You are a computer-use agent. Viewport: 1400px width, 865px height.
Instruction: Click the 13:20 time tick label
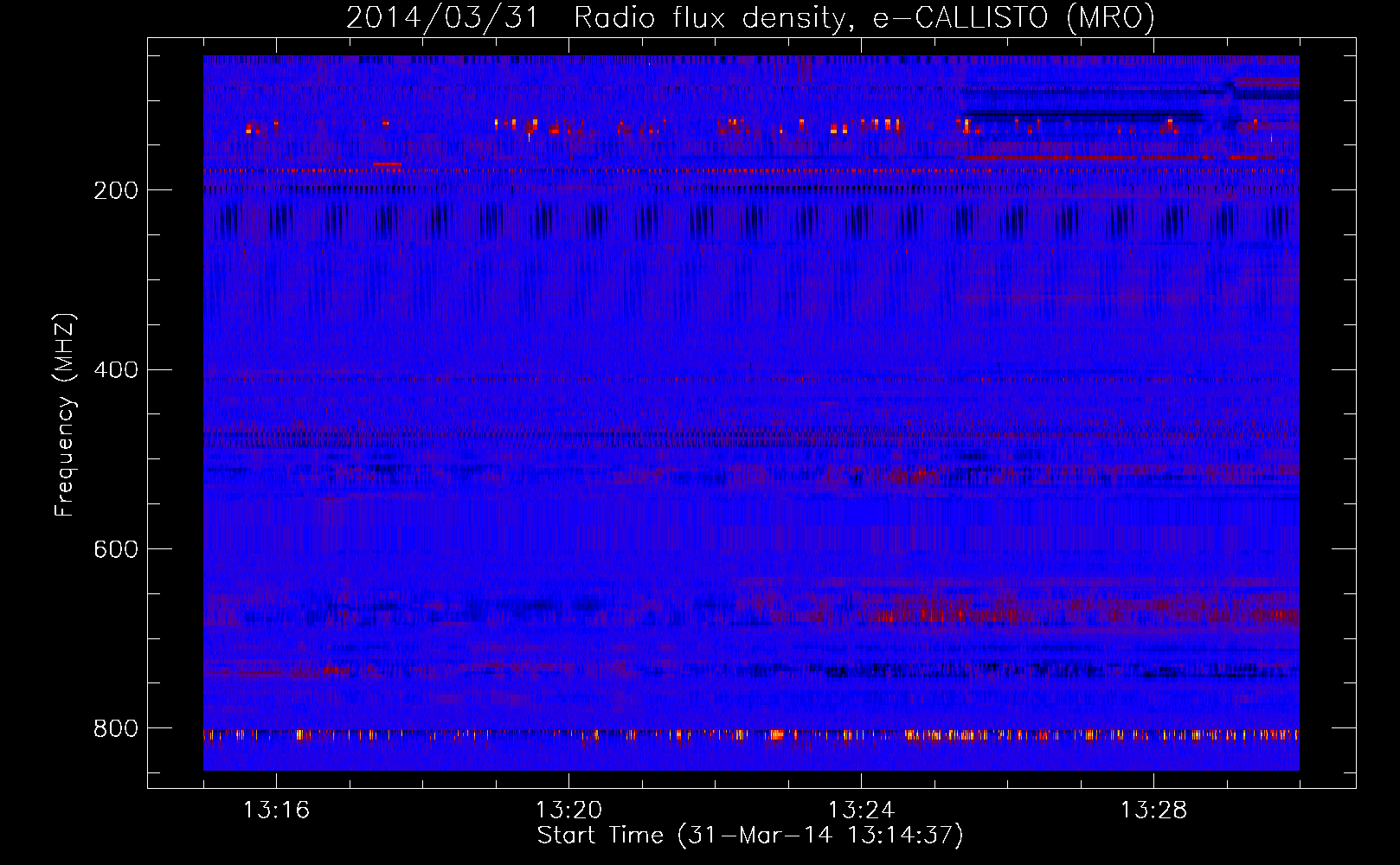[568, 811]
